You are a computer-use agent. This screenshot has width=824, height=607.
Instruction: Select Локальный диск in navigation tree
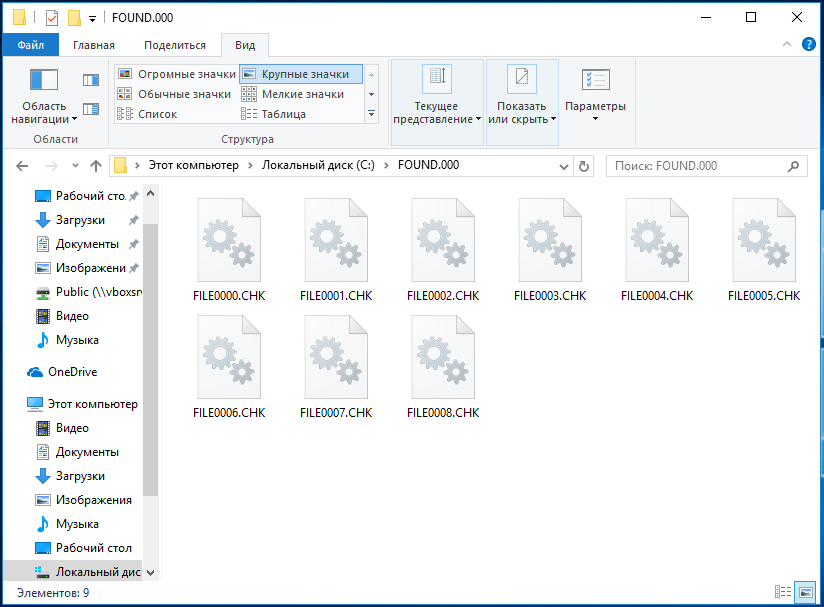point(74,571)
